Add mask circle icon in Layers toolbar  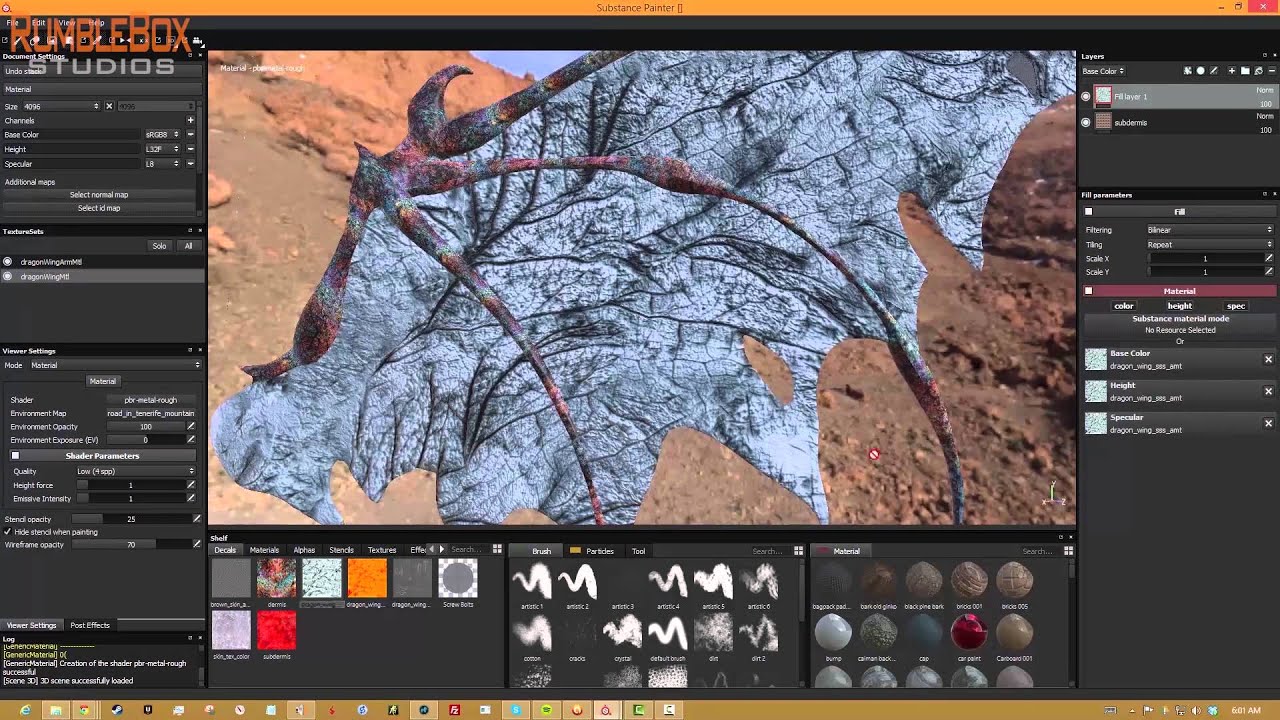1201,71
